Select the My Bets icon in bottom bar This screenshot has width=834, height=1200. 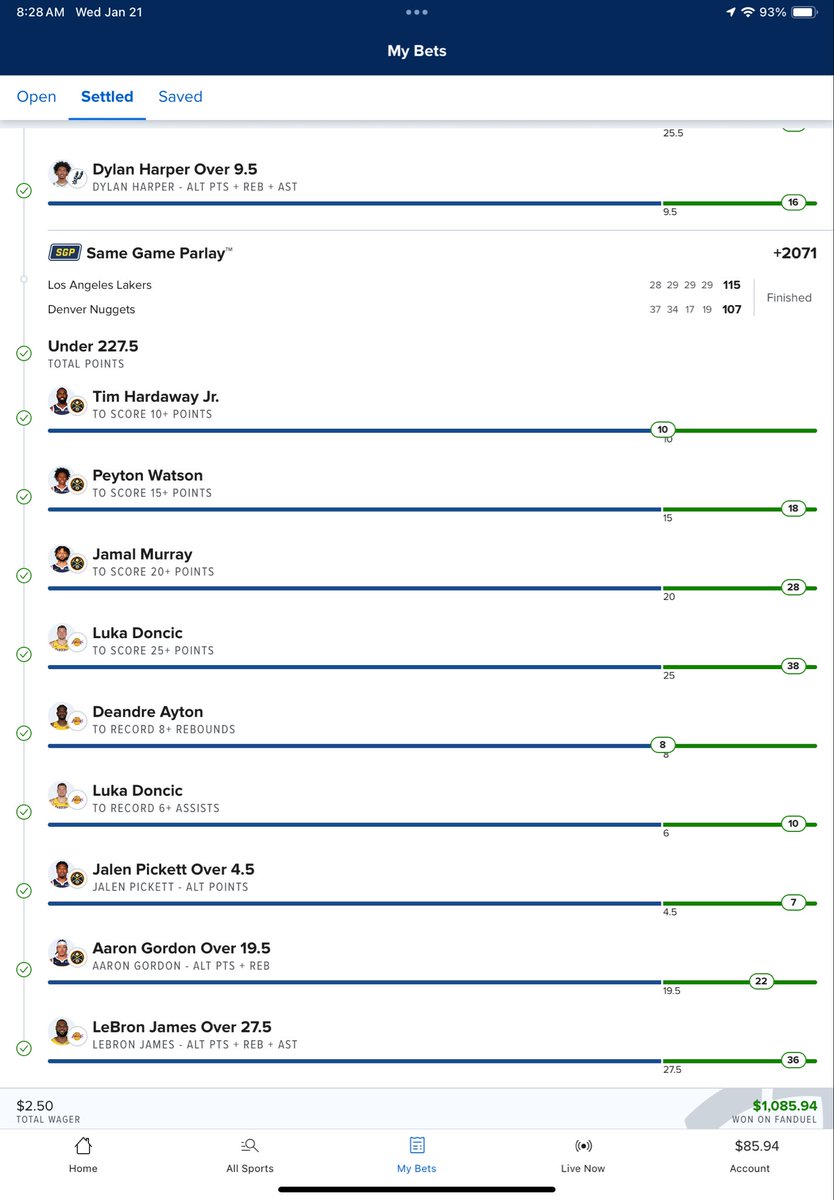[x=417, y=1145]
